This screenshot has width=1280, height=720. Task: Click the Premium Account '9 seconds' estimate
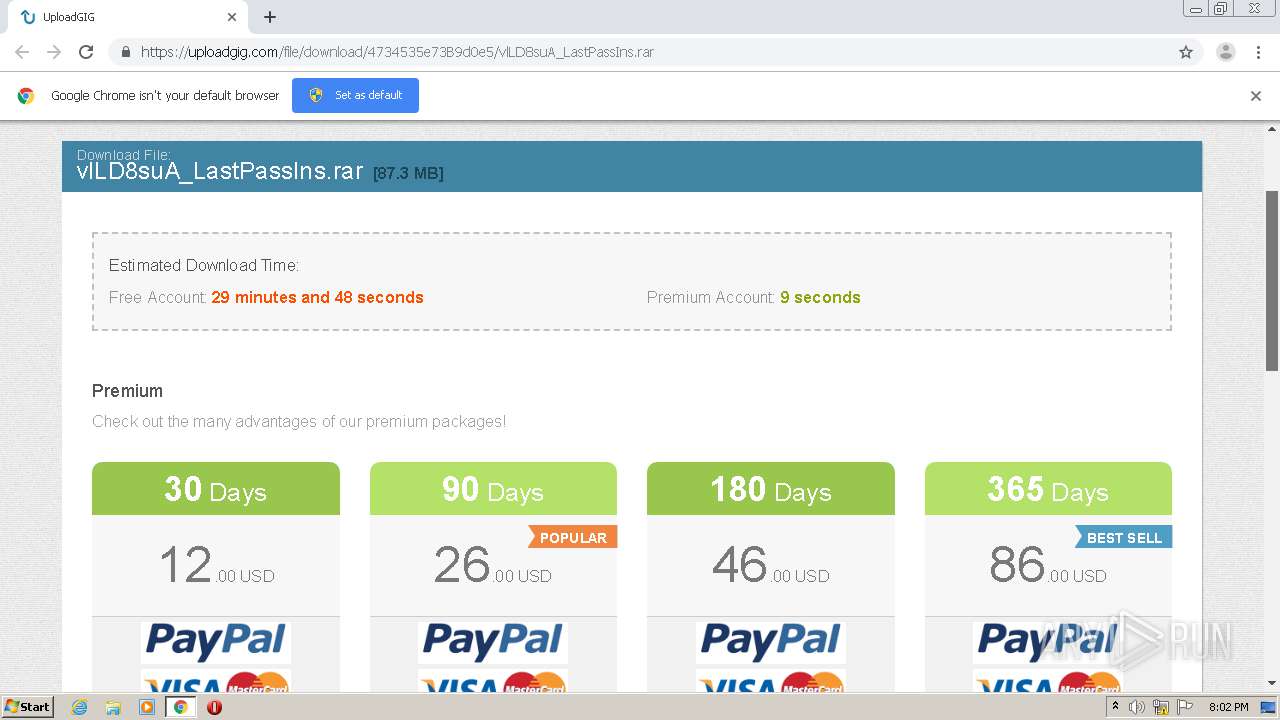click(x=820, y=297)
